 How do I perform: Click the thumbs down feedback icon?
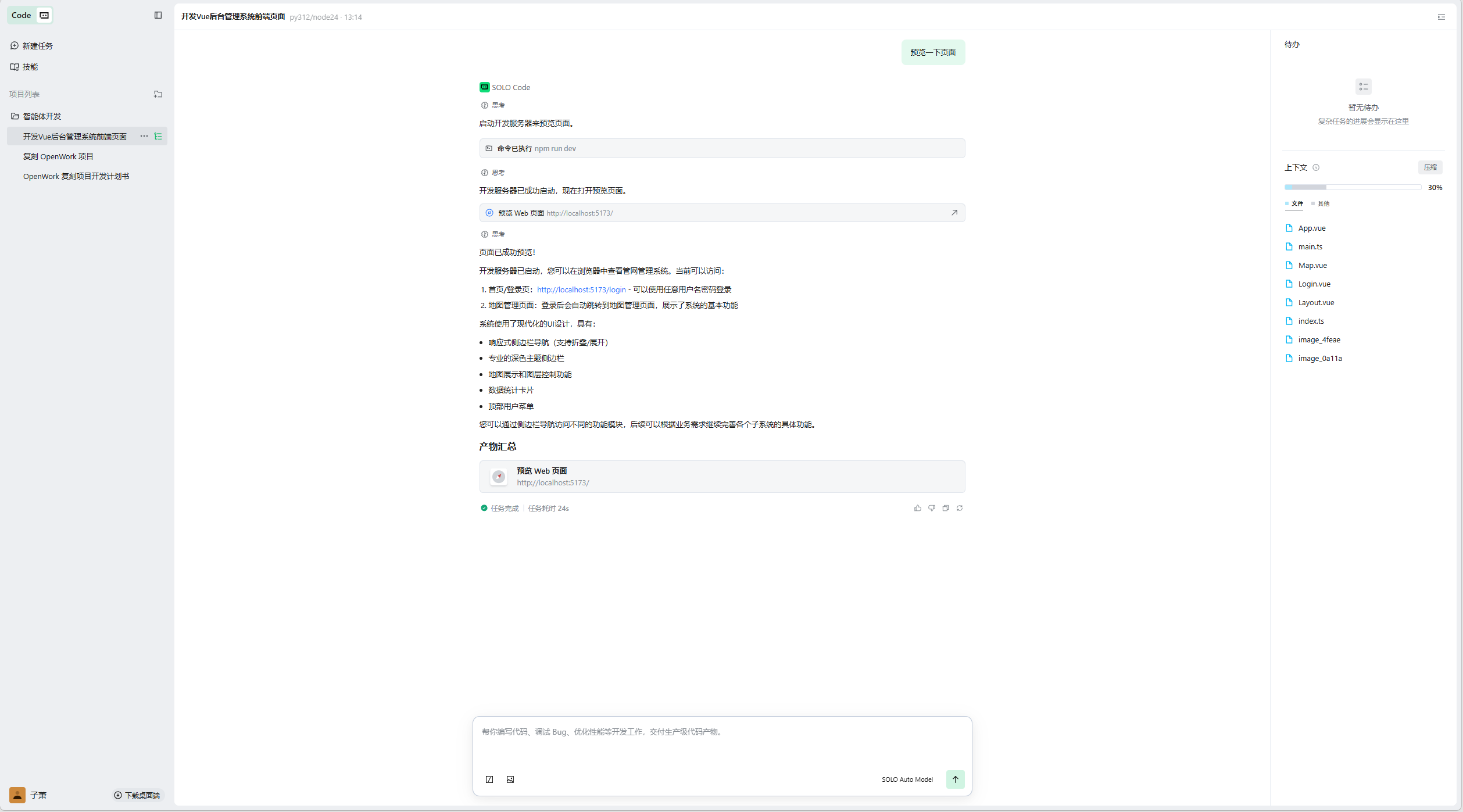[932, 508]
